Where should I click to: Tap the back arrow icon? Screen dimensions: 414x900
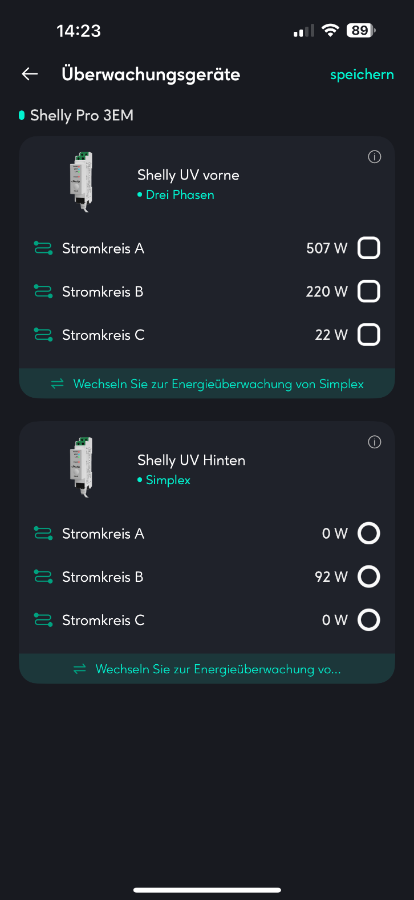coord(30,74)
